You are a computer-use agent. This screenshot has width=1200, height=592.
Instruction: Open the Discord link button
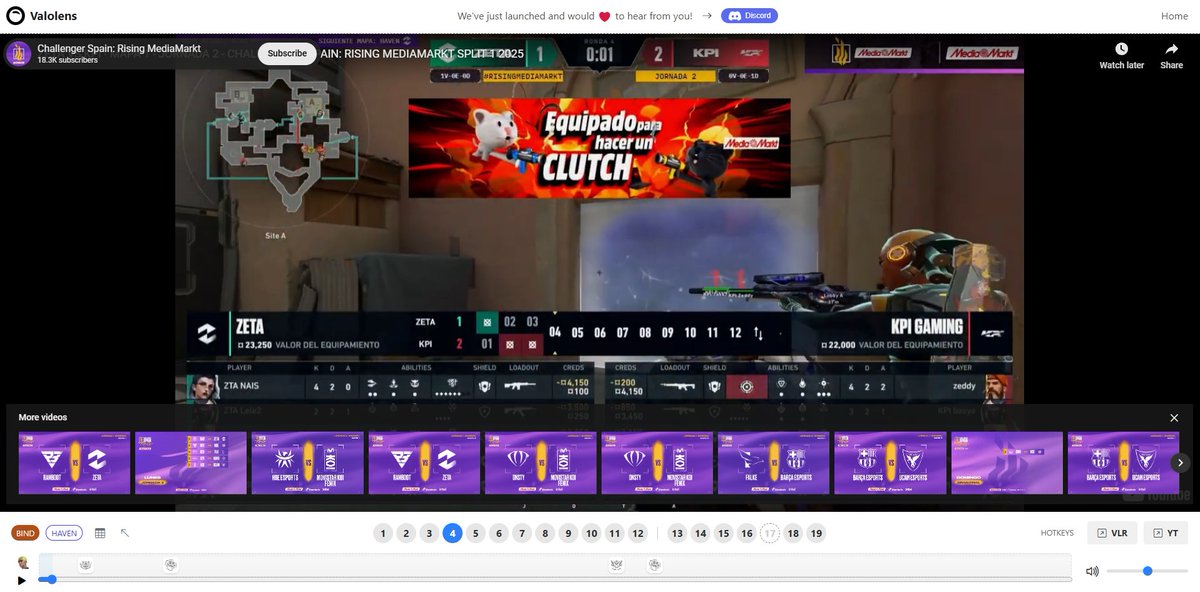(749, 16)
